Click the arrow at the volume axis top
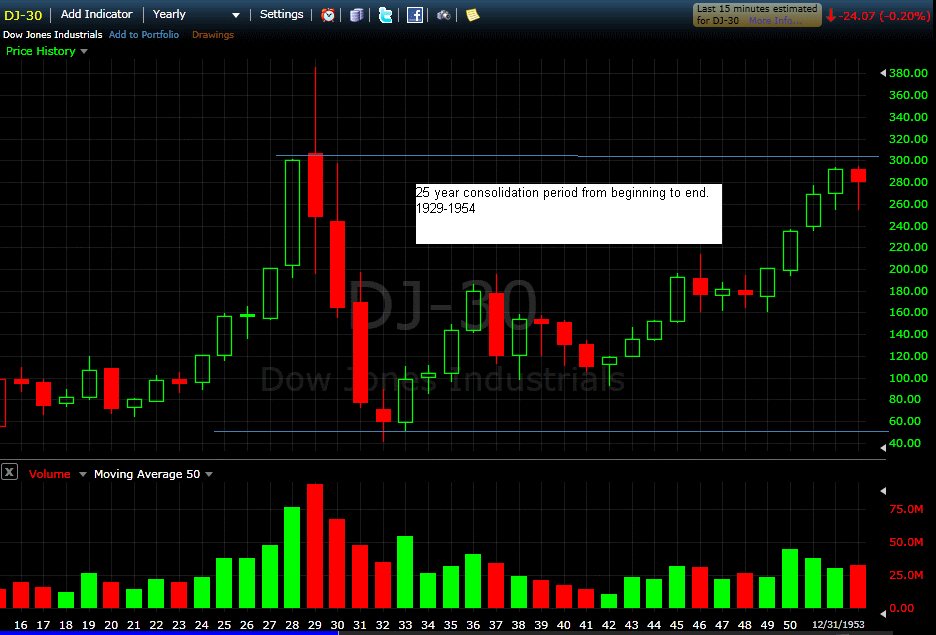This screenshot has width=936, height=635. coord(883,491)
